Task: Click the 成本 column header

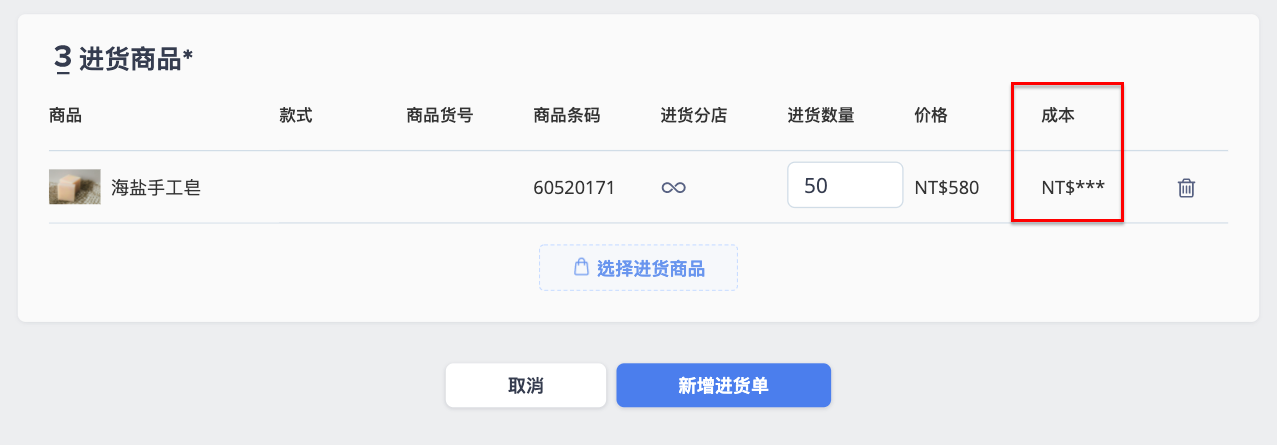Action: pyautogui.click(x=1058, y=115)
